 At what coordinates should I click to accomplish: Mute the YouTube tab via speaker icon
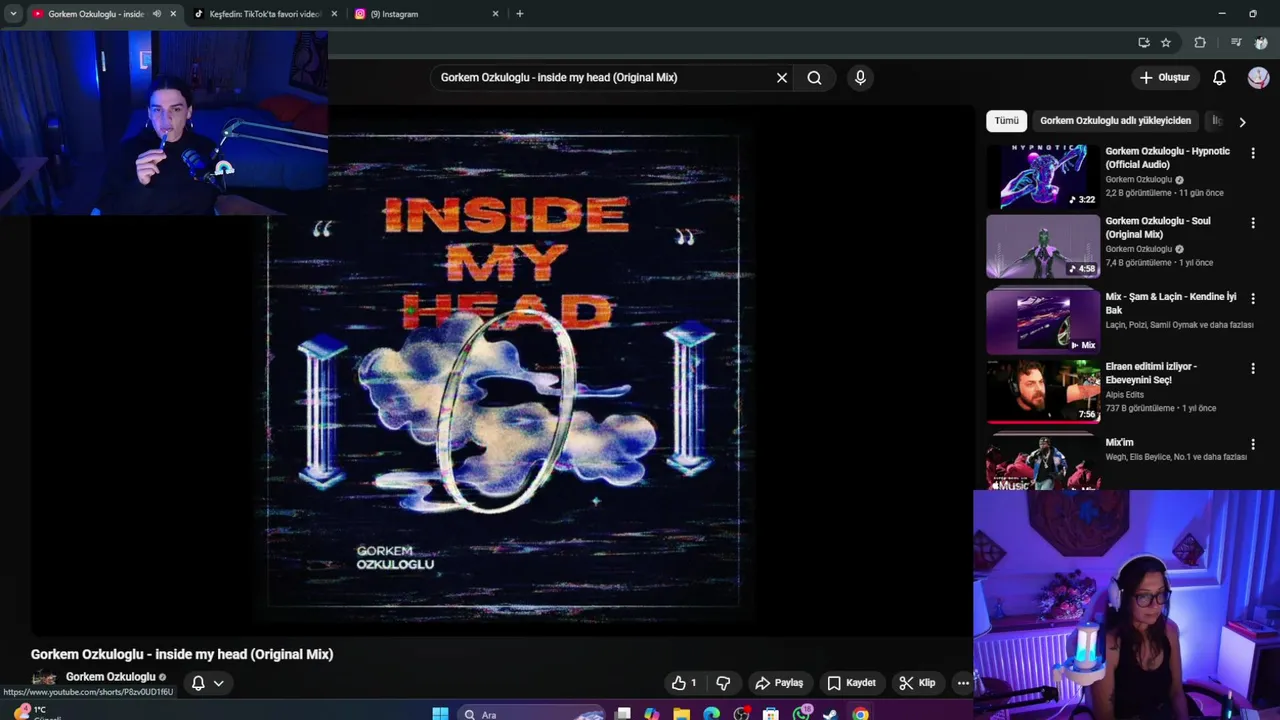pyautogui.click(x=156, y=14)
